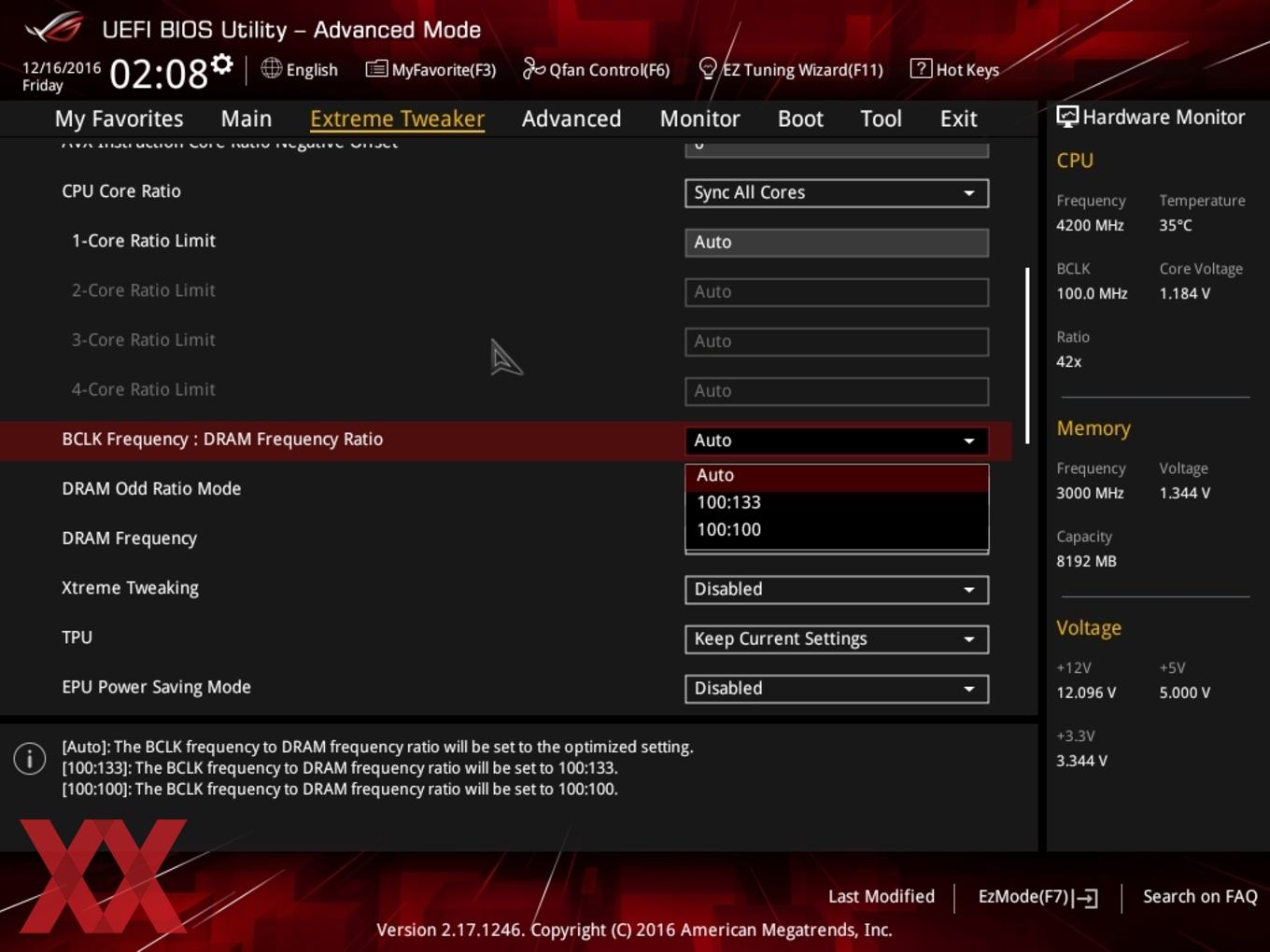
Task: Open the EPU Power Saving Mode dropdown
Action: [x=837, y=688]
